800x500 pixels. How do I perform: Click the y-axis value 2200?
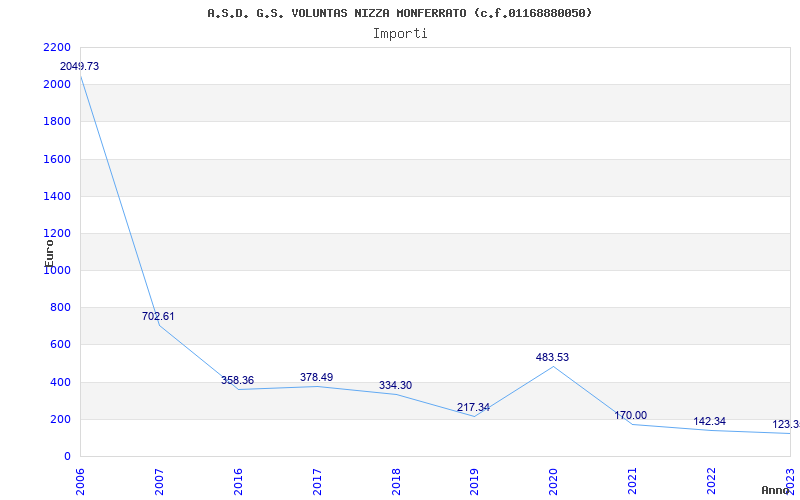click(x=57, y=47)
